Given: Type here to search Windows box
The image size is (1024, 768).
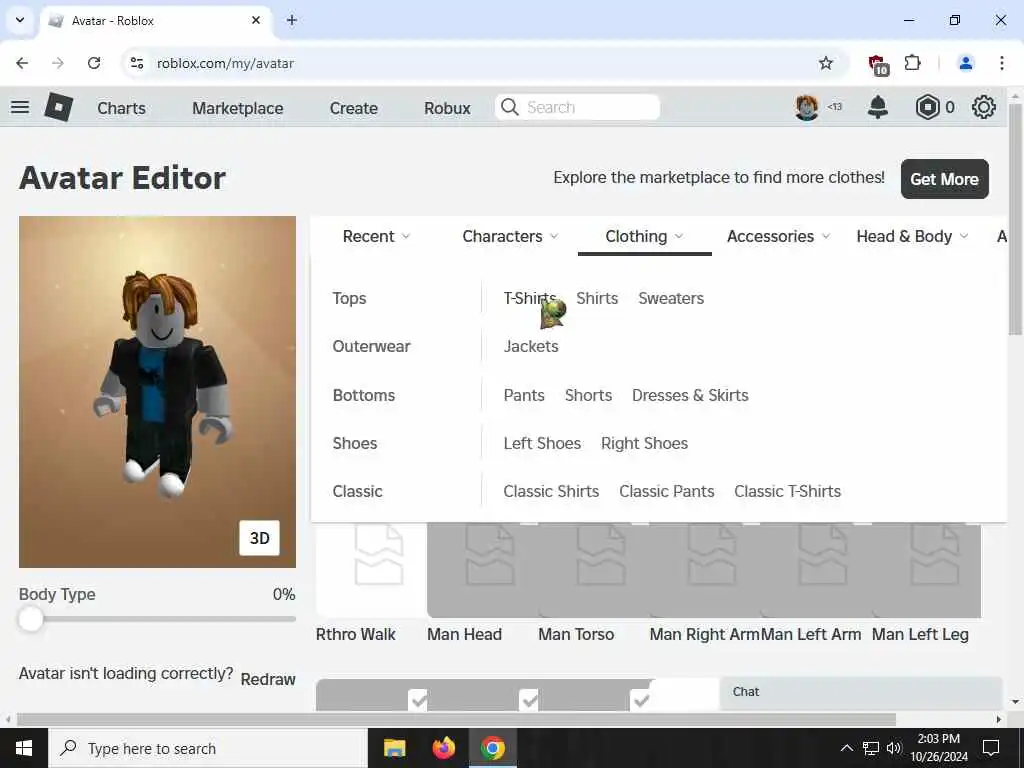Looking at the screenshot, I should coord(208,748).
